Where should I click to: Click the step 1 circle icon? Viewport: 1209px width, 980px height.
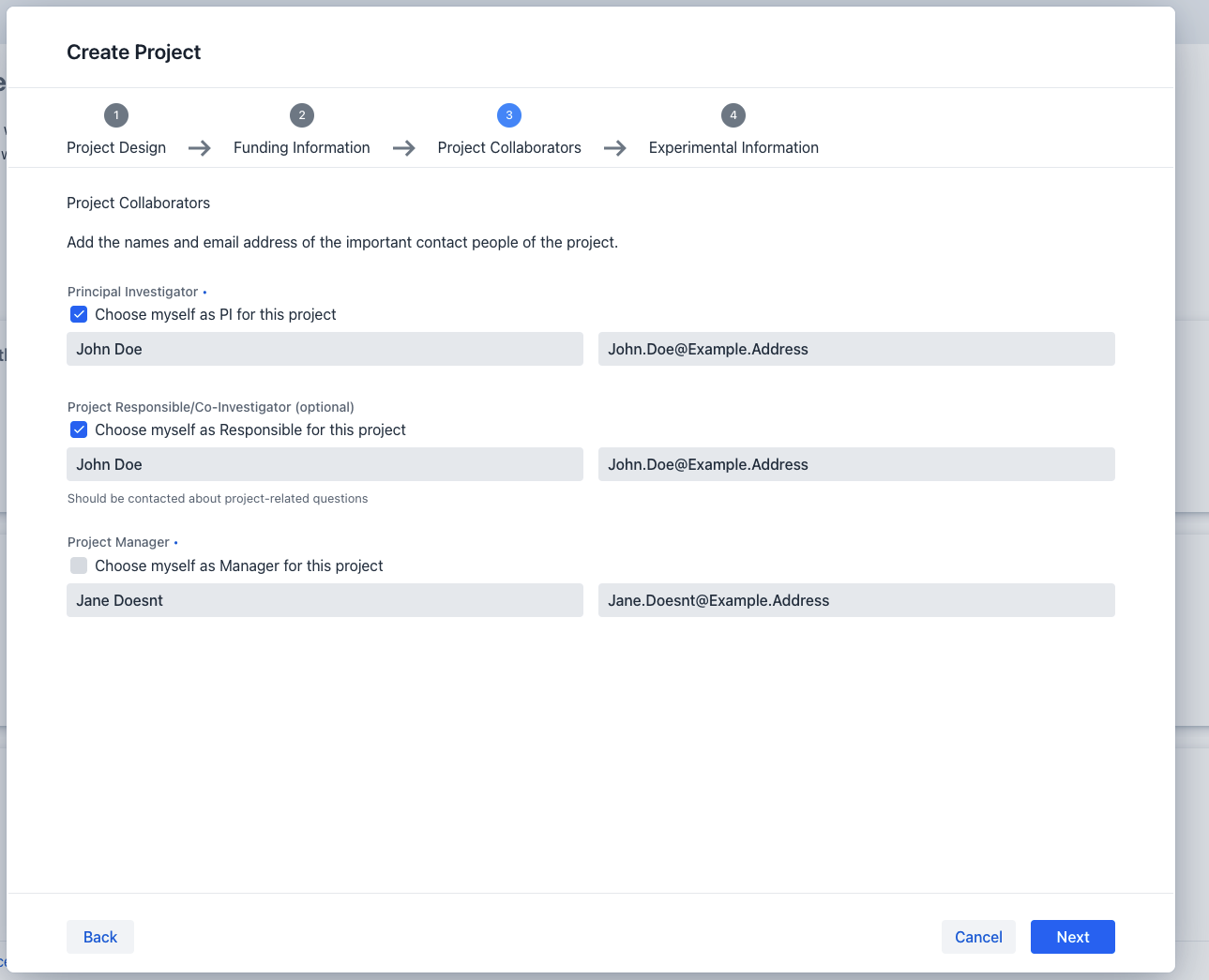[x=116, y=115]
